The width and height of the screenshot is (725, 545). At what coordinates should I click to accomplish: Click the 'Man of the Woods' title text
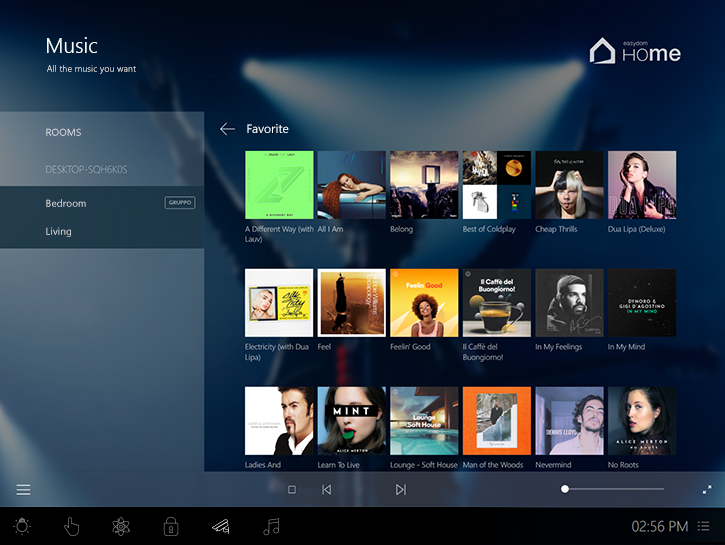[493, 465]
